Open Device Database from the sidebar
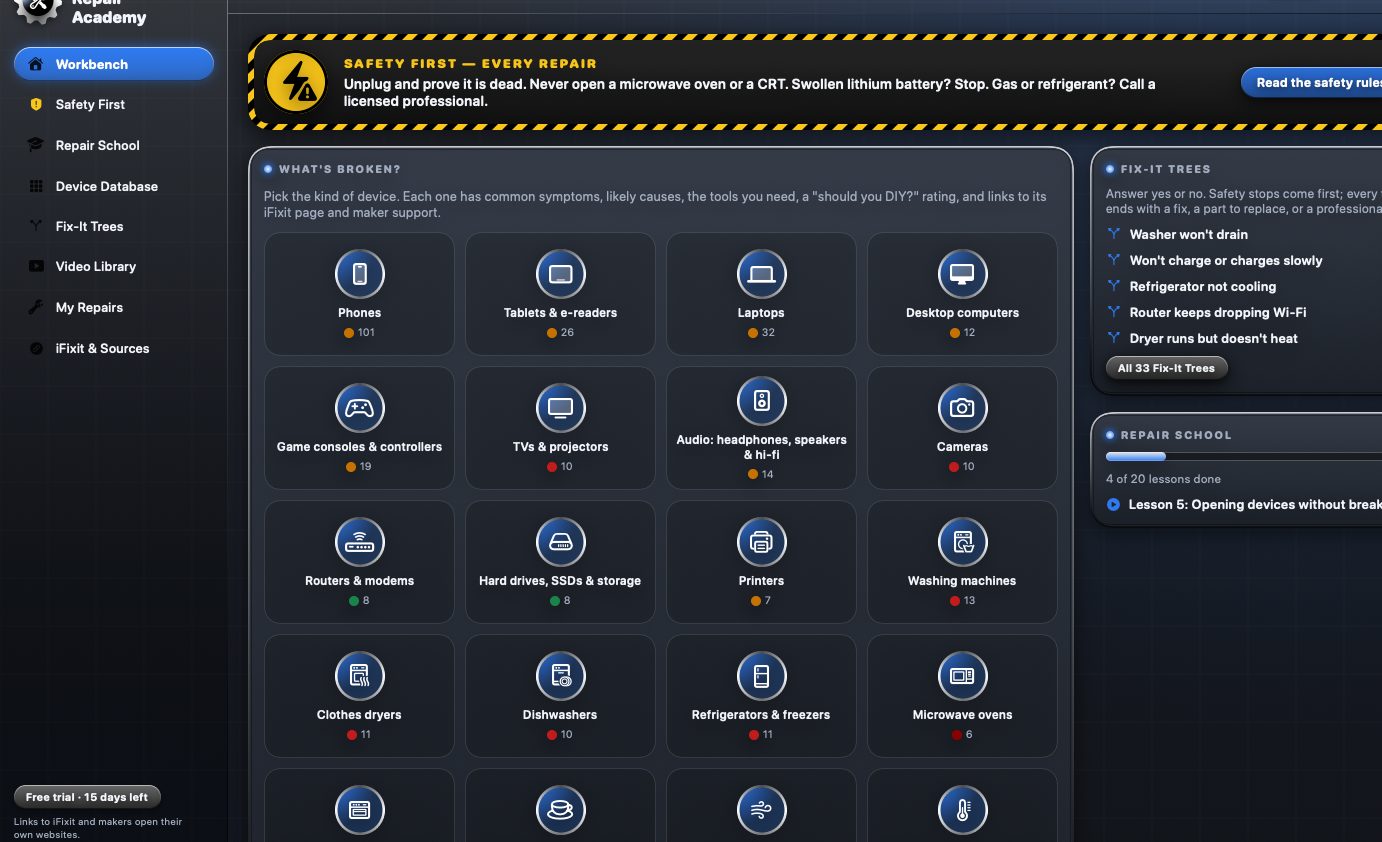The height and width of the screenshot is (842, 1382). 114,186
